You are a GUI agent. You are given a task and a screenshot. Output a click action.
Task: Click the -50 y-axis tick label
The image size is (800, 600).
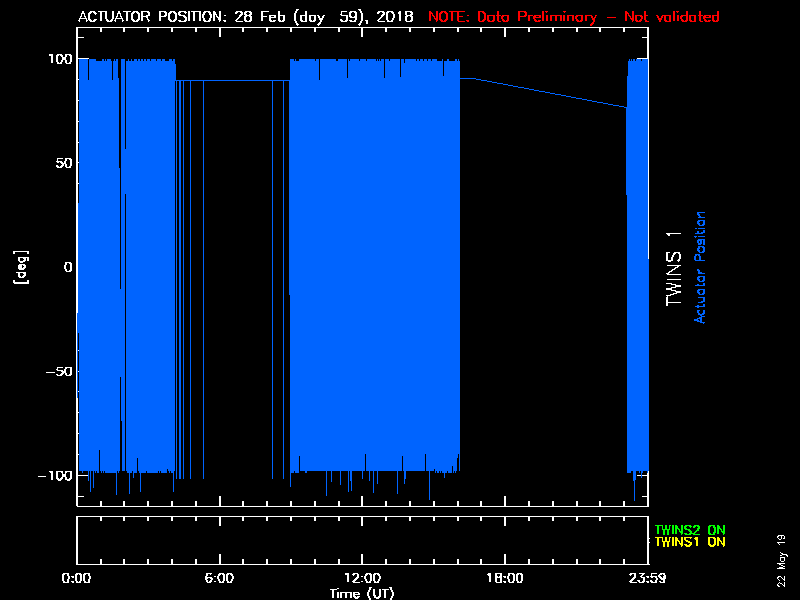tap(59, 371)
